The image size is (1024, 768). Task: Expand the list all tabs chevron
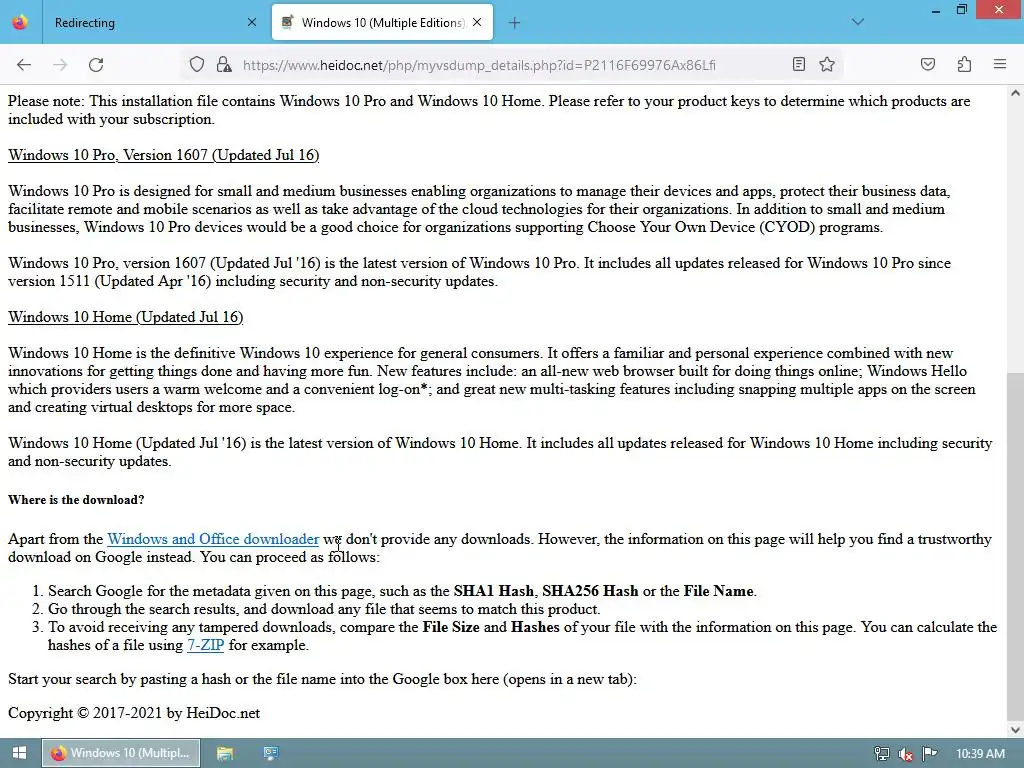tap(857, 22)
